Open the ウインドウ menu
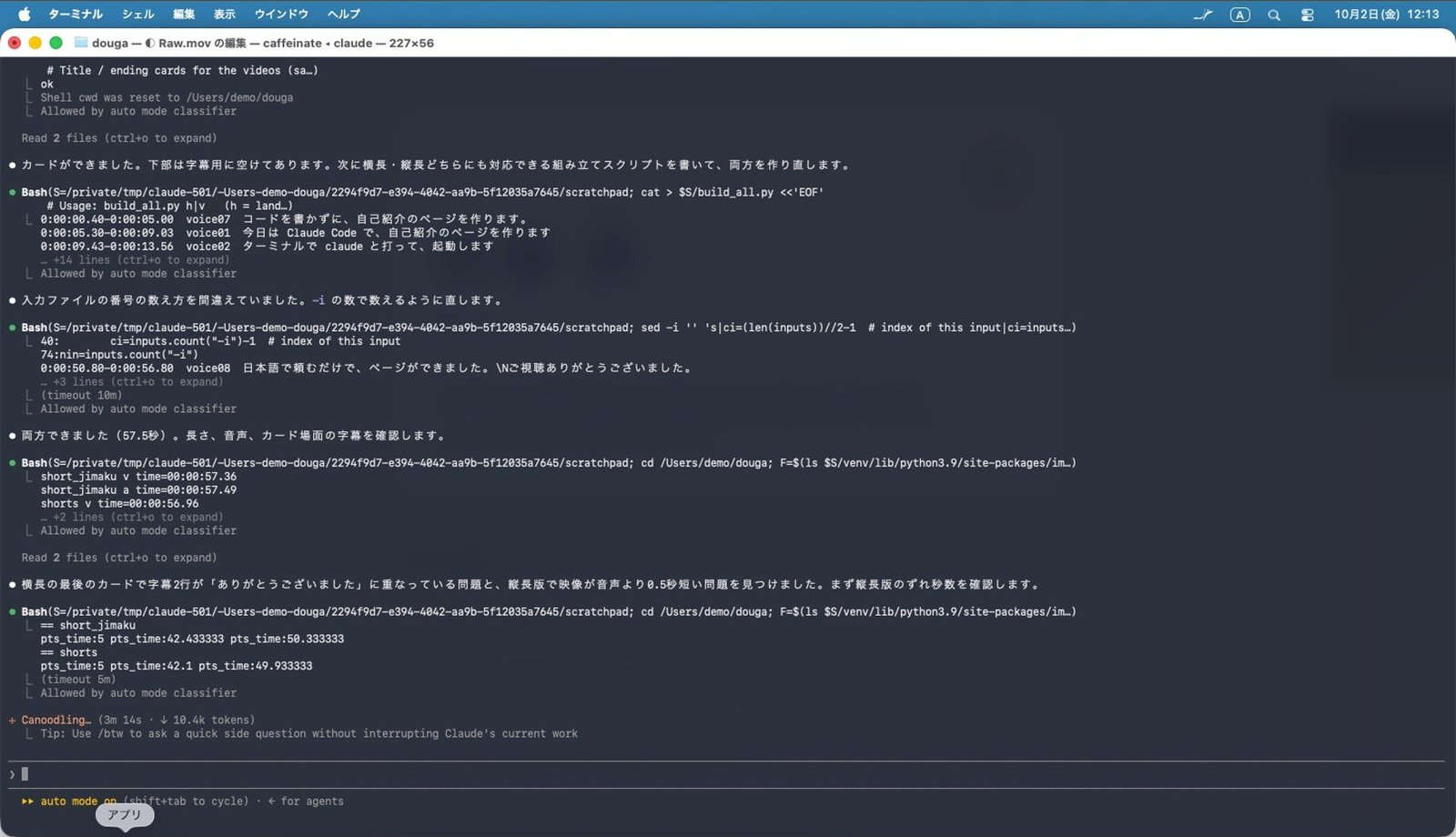This screenshot has height=837, width=1456. tap(281, 14)
